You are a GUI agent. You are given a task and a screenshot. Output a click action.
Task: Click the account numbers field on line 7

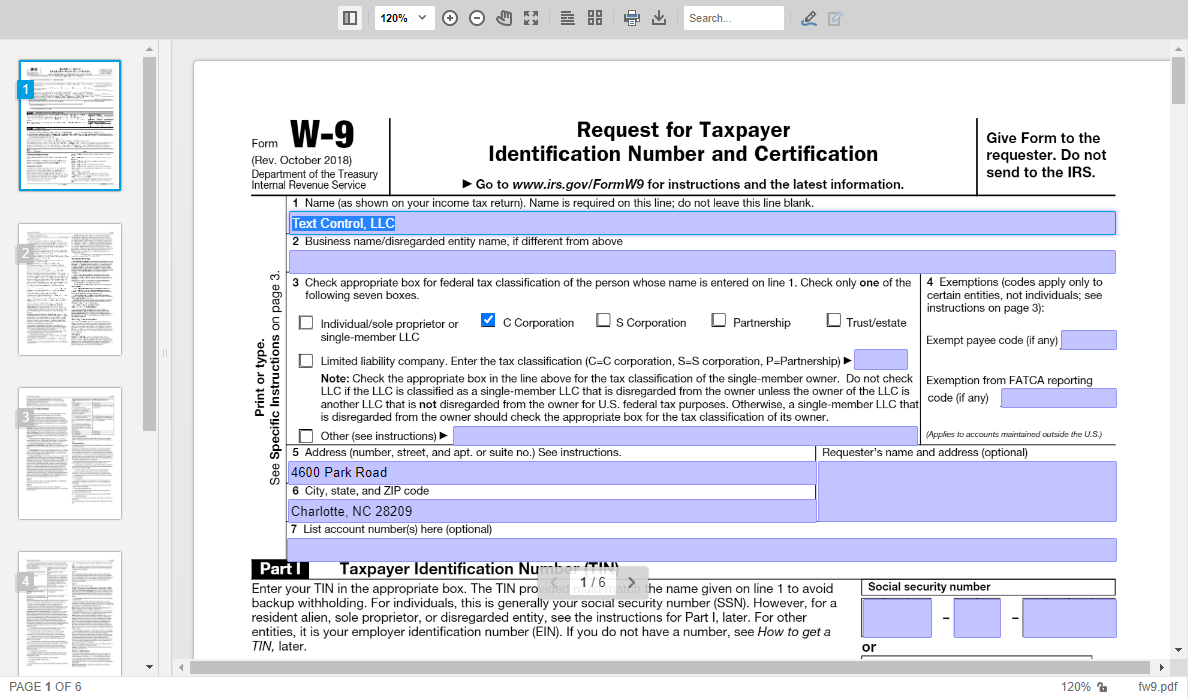[702, 549]
